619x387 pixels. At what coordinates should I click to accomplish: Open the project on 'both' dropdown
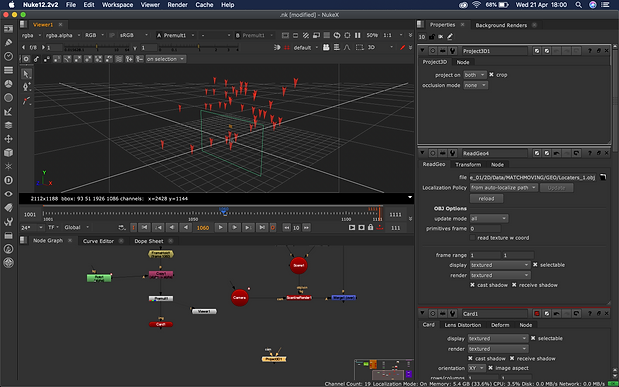[475, 75]
